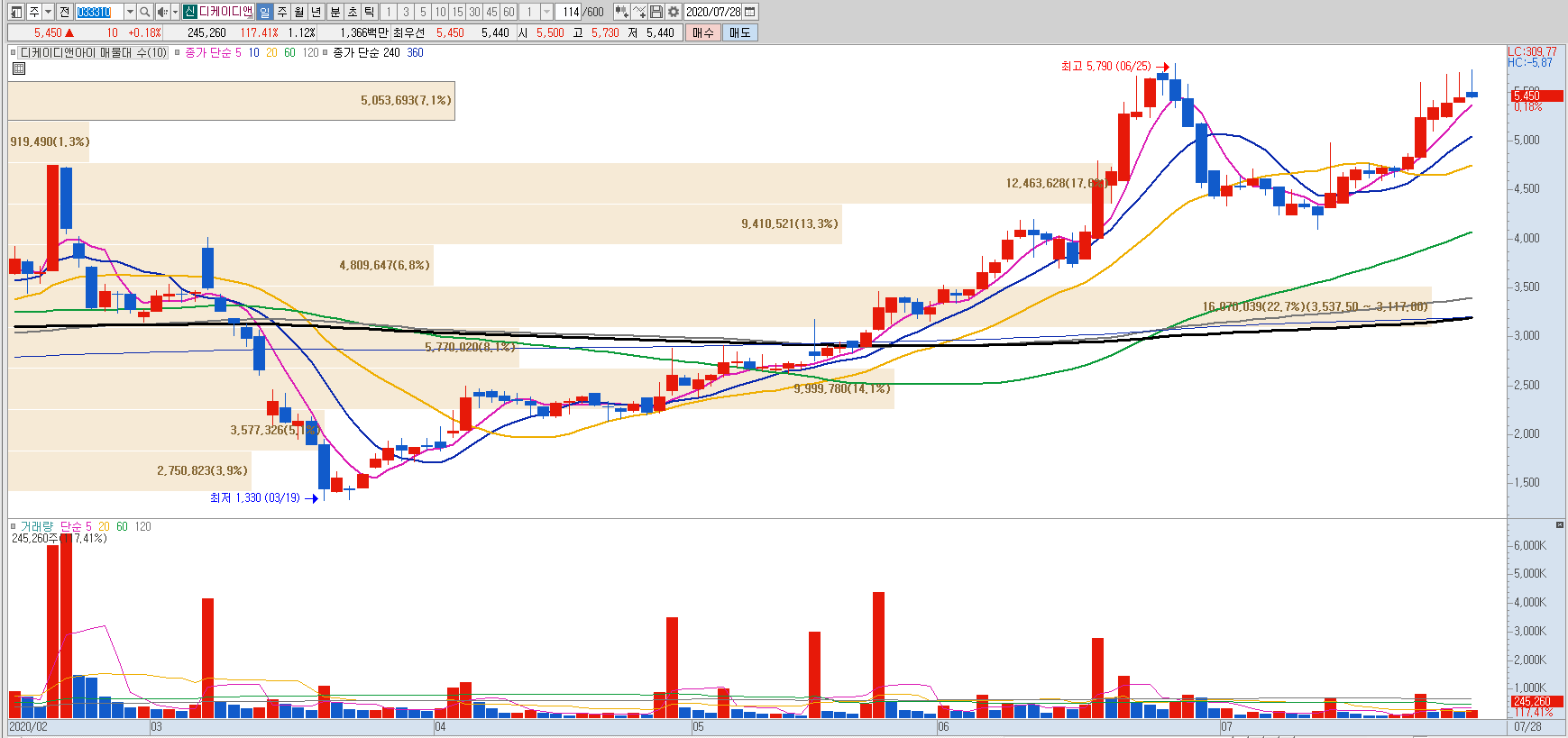Click the small grid icon under the price legend
The image size is (1568, 738).
click(19, 68)
